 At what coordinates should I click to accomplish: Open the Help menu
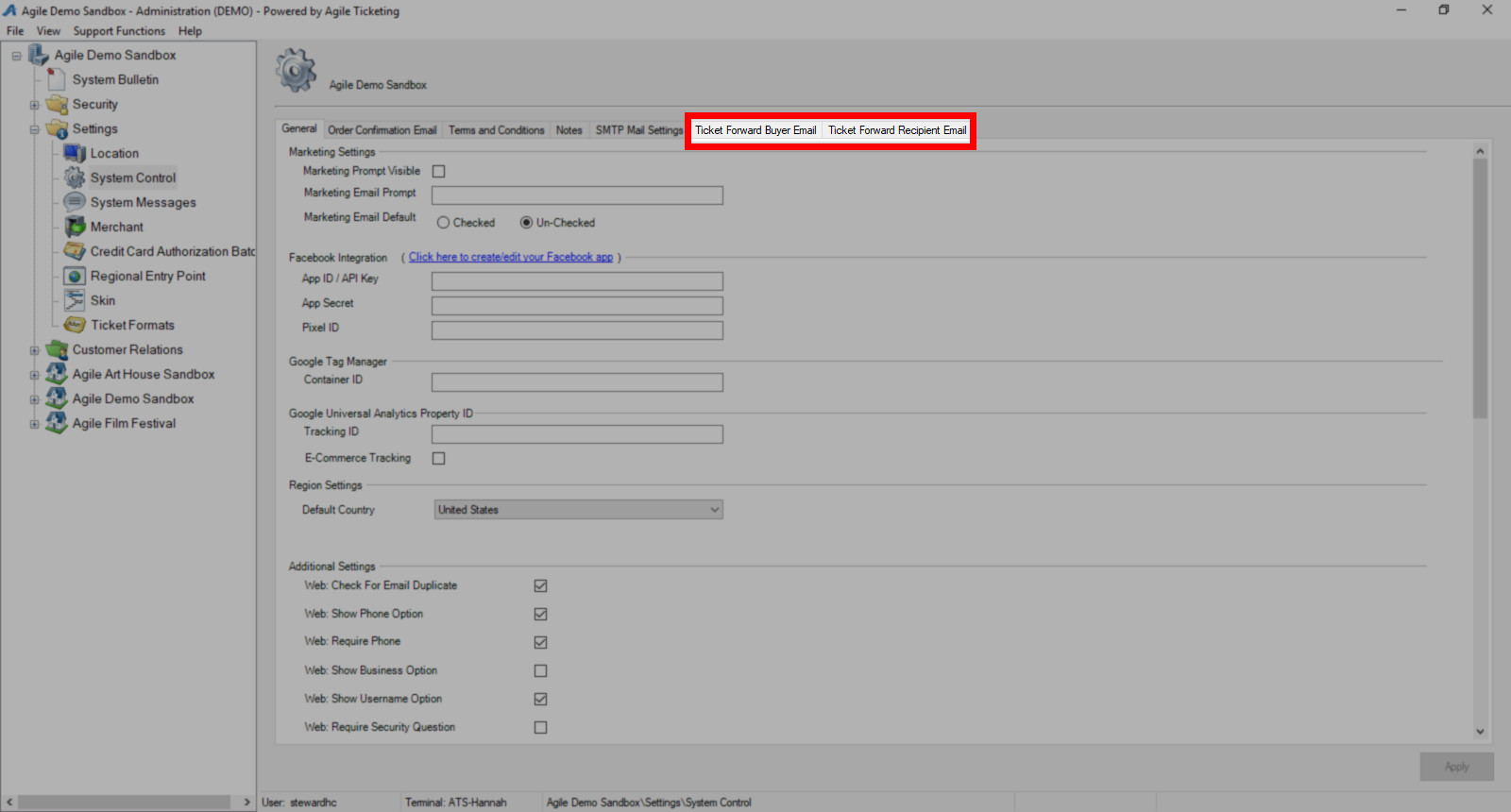click(190, 30)
